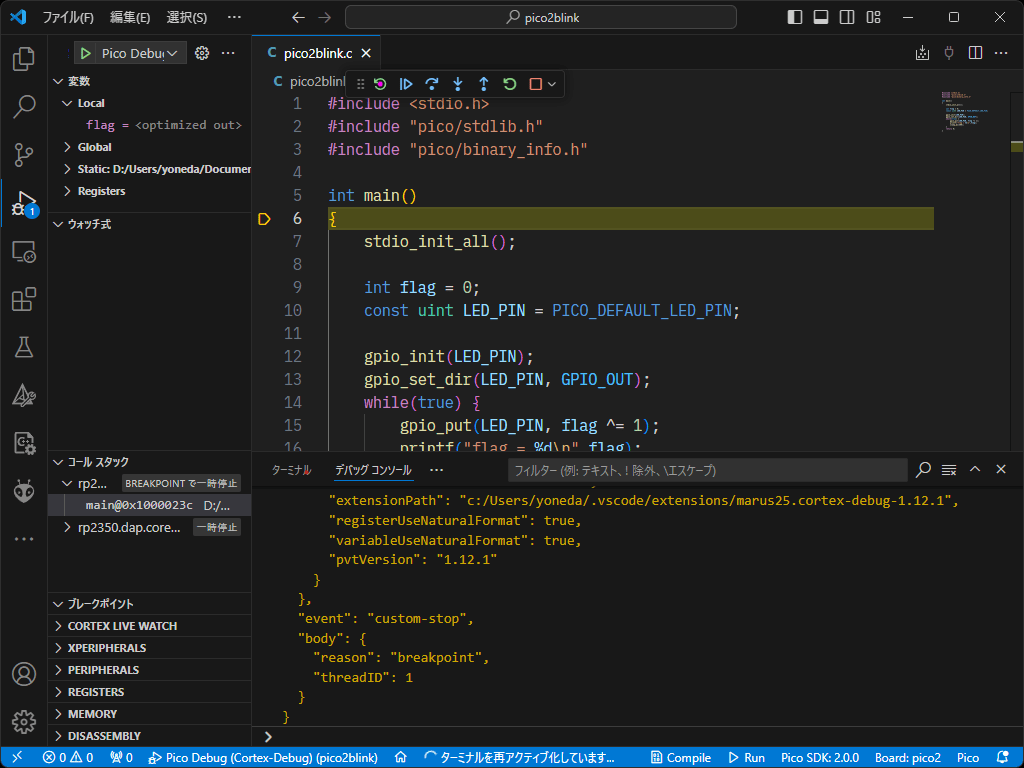1024x768 pixels.
Task: Restart the debug session
Action: 509,84
